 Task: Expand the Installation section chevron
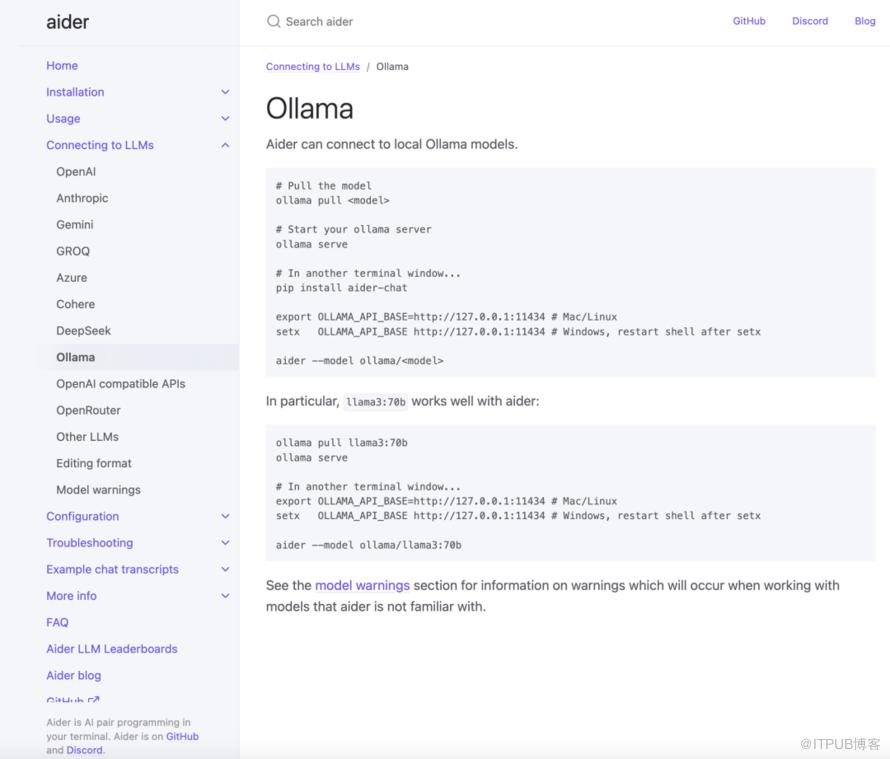click(x=225, y=92)
